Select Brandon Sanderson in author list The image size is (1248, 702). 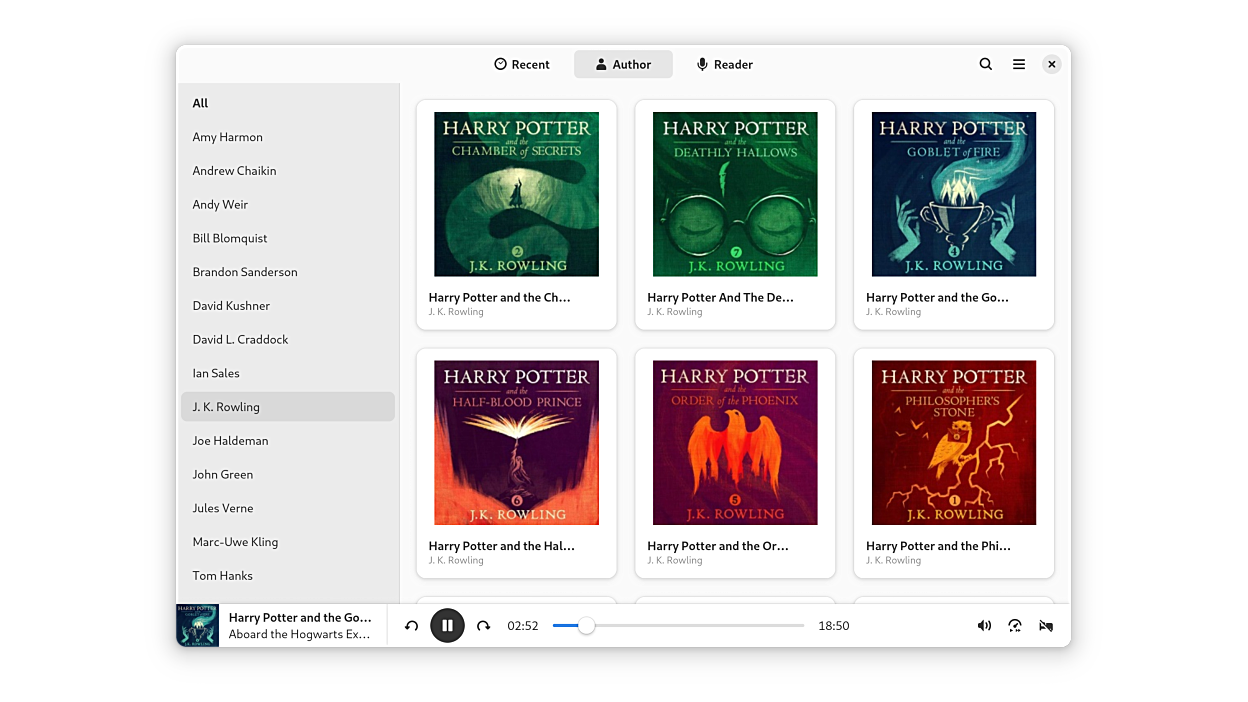[245, 272]
